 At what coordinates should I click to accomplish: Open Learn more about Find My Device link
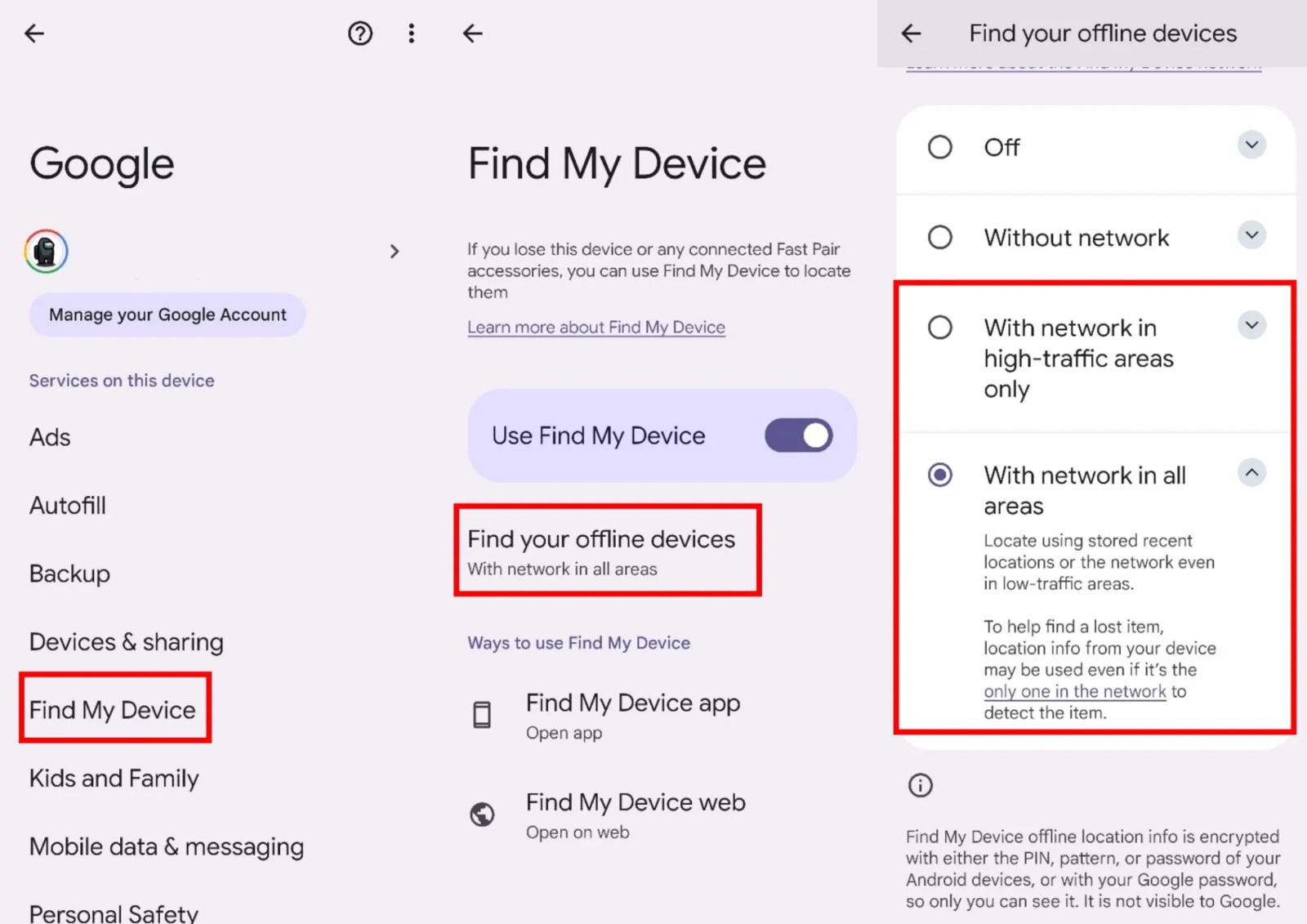click(x=596, y=328)
